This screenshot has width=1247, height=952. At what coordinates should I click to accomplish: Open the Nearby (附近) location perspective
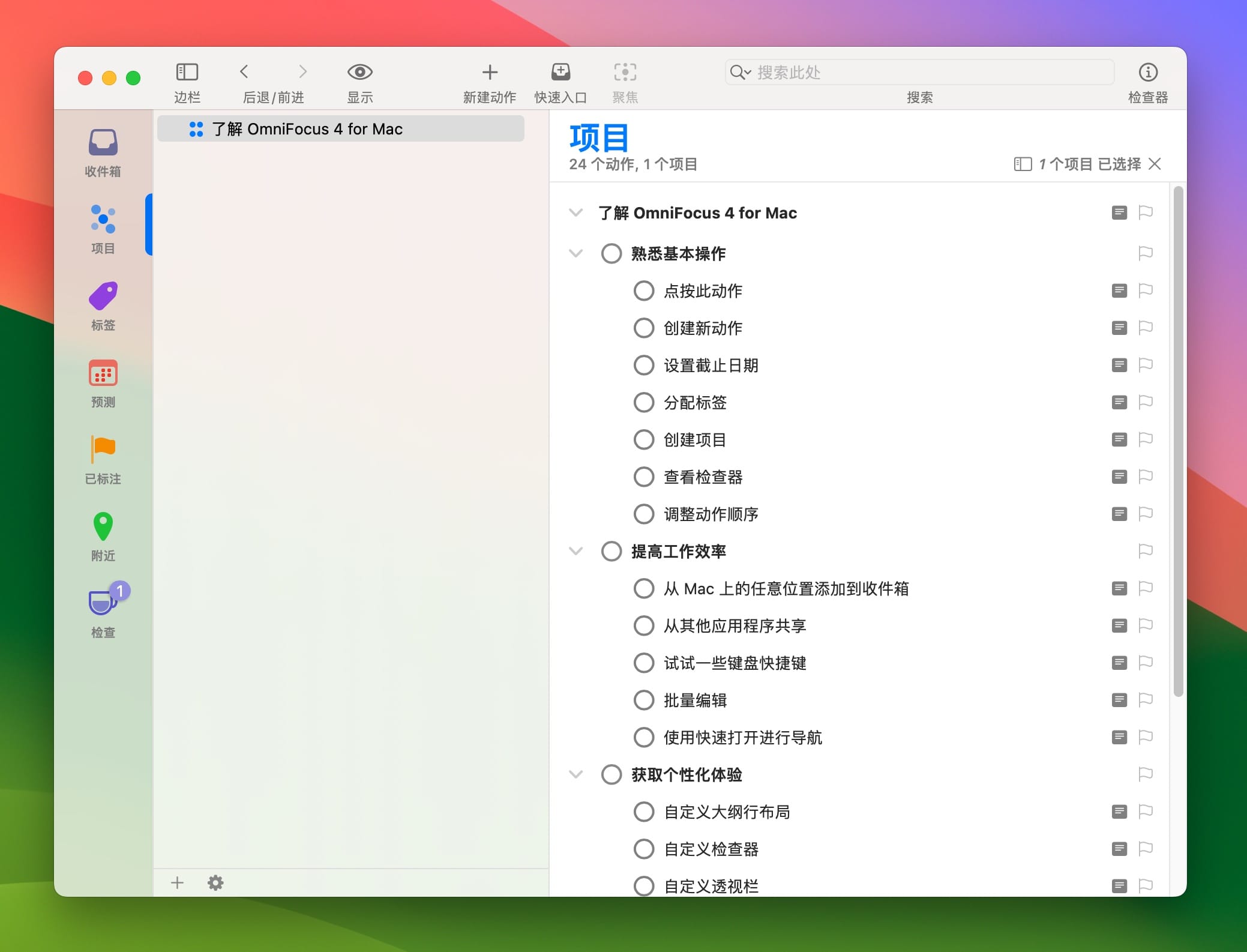pyautogui.click(x=103, y=527)
